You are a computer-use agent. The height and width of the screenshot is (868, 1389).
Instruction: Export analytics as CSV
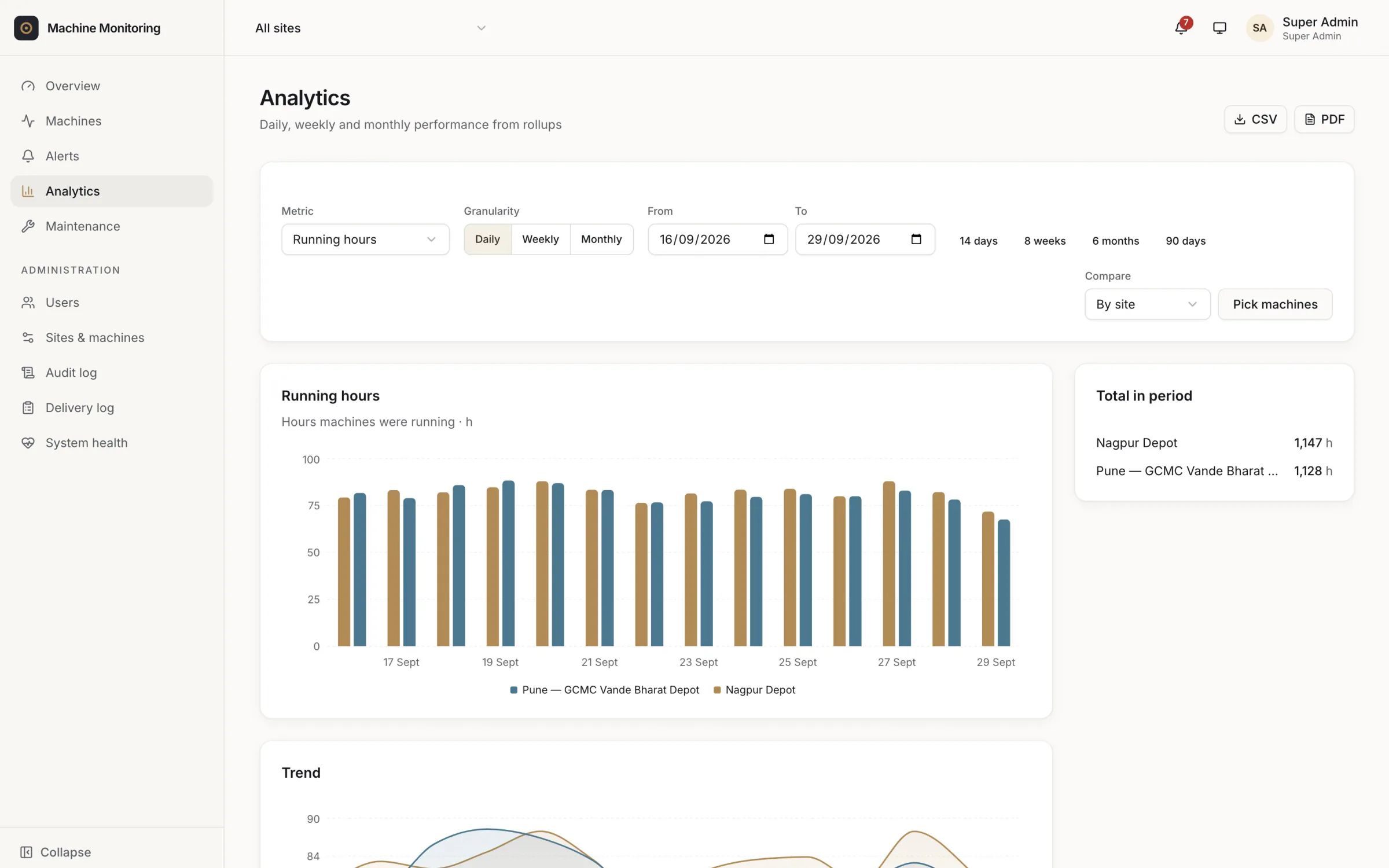[x=1255, y=119]
